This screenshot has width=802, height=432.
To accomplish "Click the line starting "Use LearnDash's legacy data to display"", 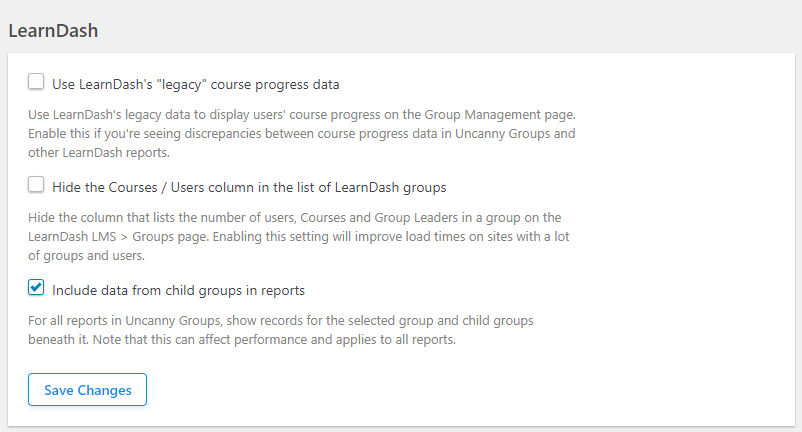I will [302, 115].
